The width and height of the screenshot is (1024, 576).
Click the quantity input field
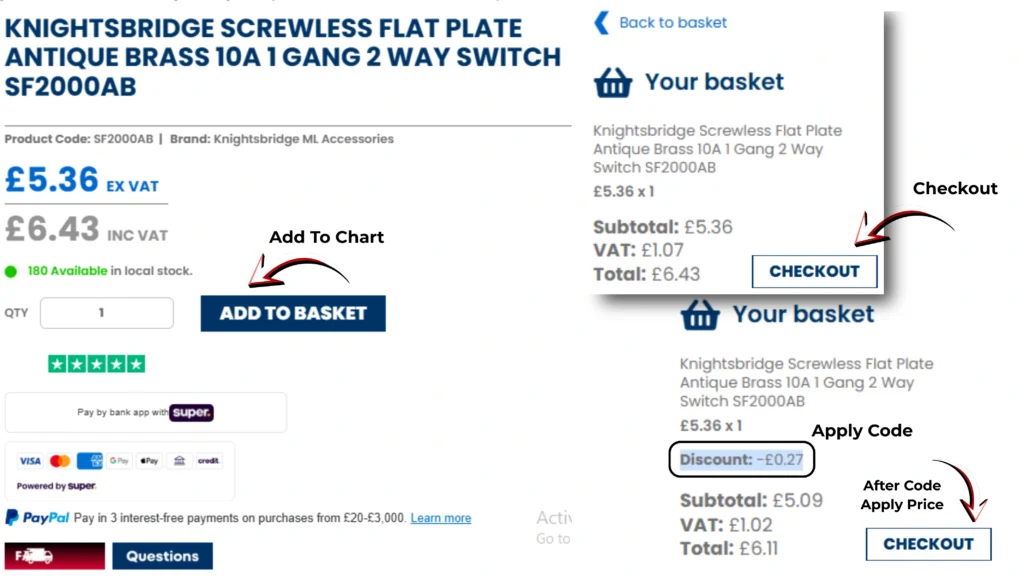pos(107,313)
